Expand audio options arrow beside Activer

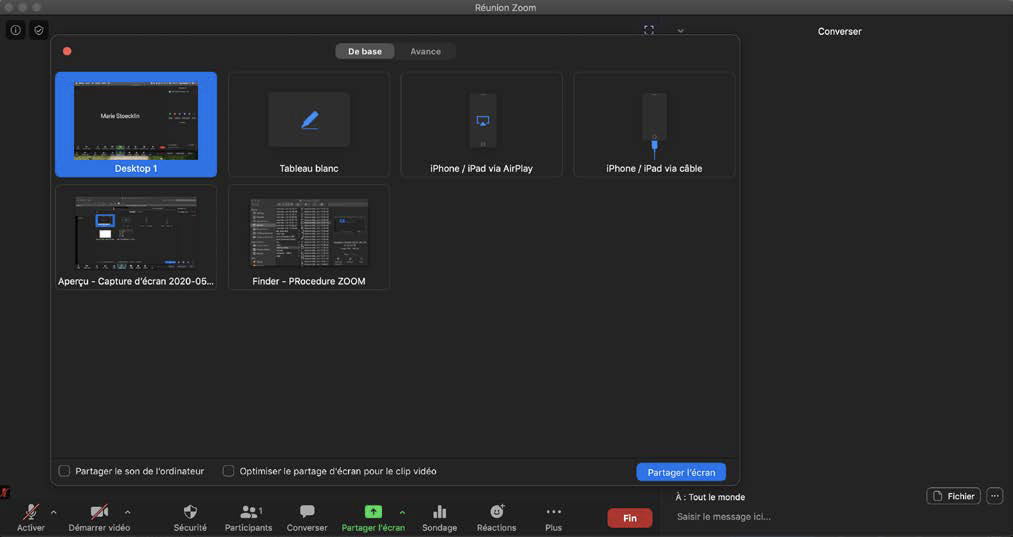[x=54, y=512]
